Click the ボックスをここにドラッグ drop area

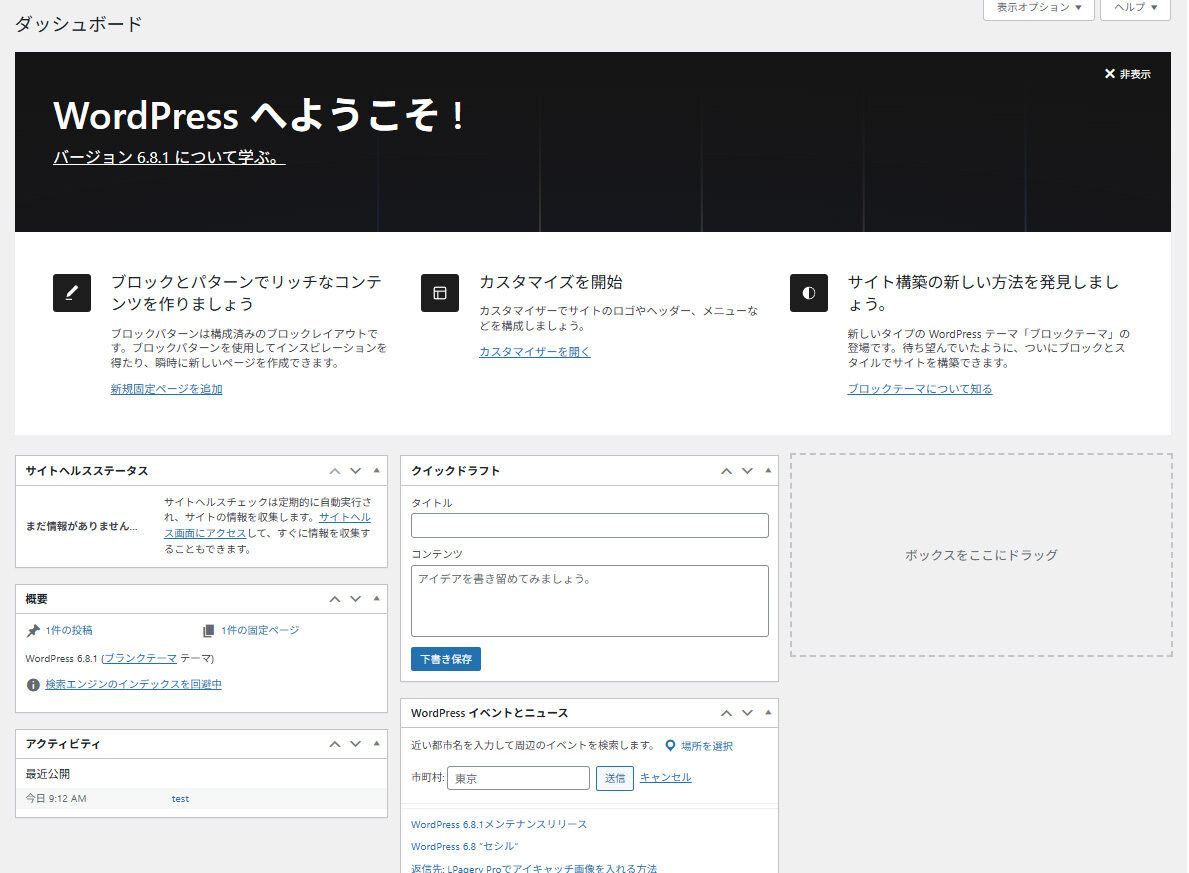pyautogui.click(x=981, y=555)
